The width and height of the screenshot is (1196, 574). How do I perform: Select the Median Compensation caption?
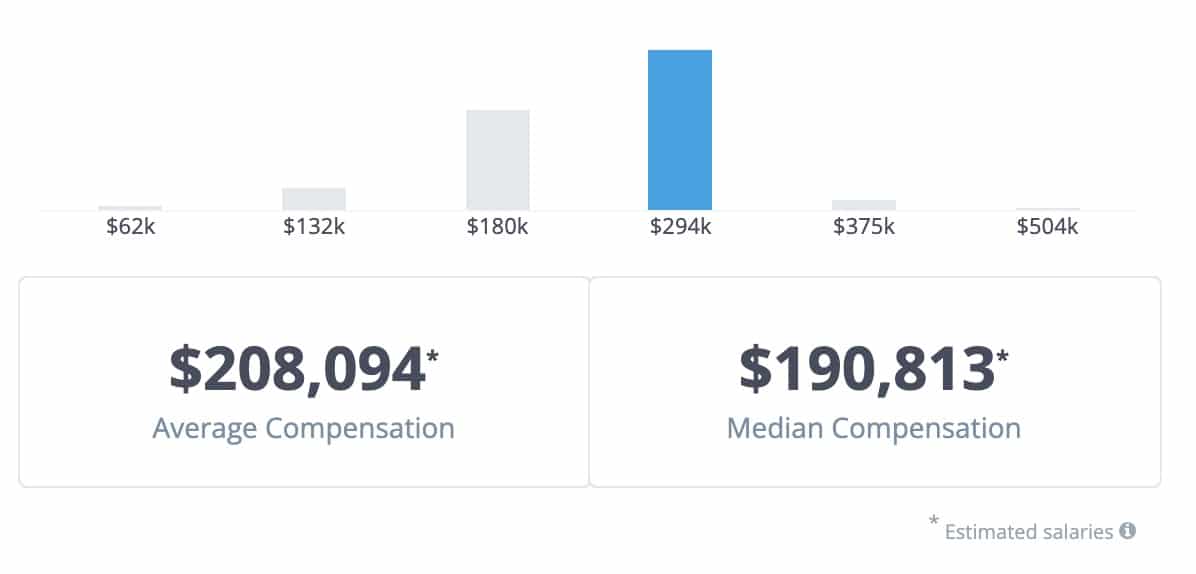click(873, 429)
